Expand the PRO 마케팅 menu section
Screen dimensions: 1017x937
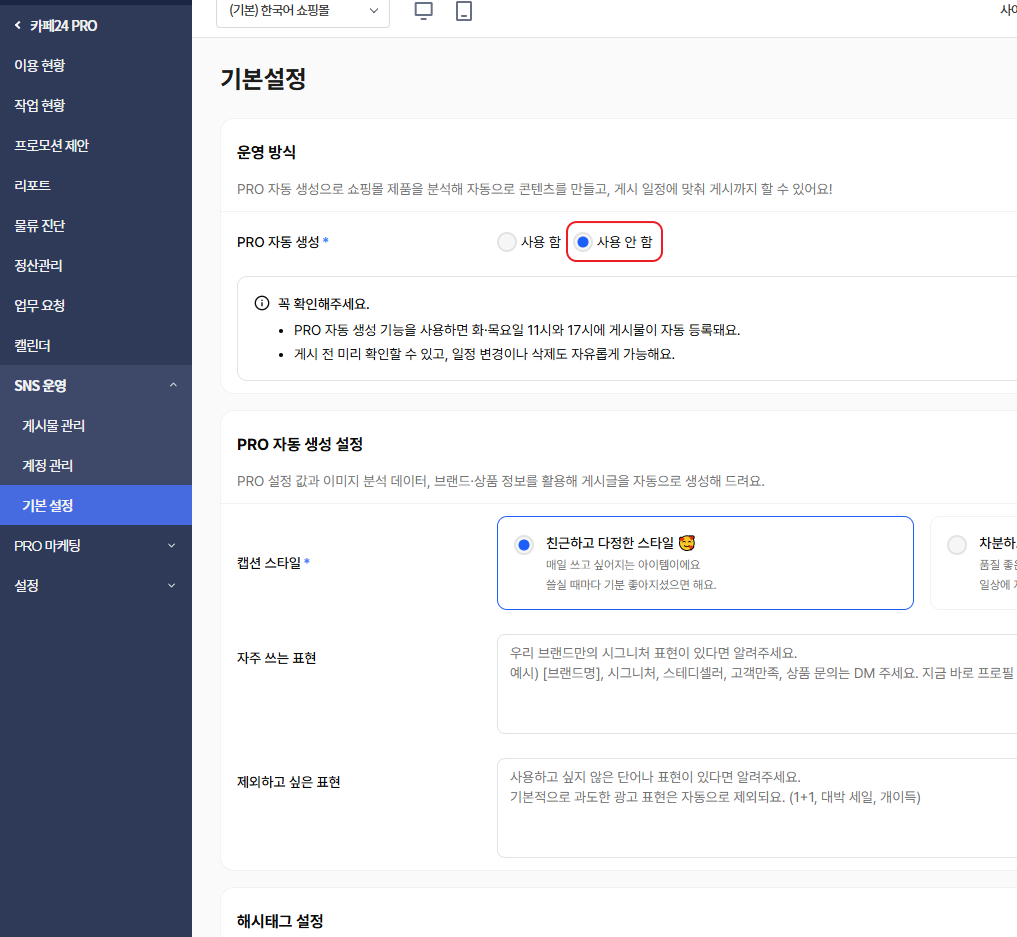point(172,545)
